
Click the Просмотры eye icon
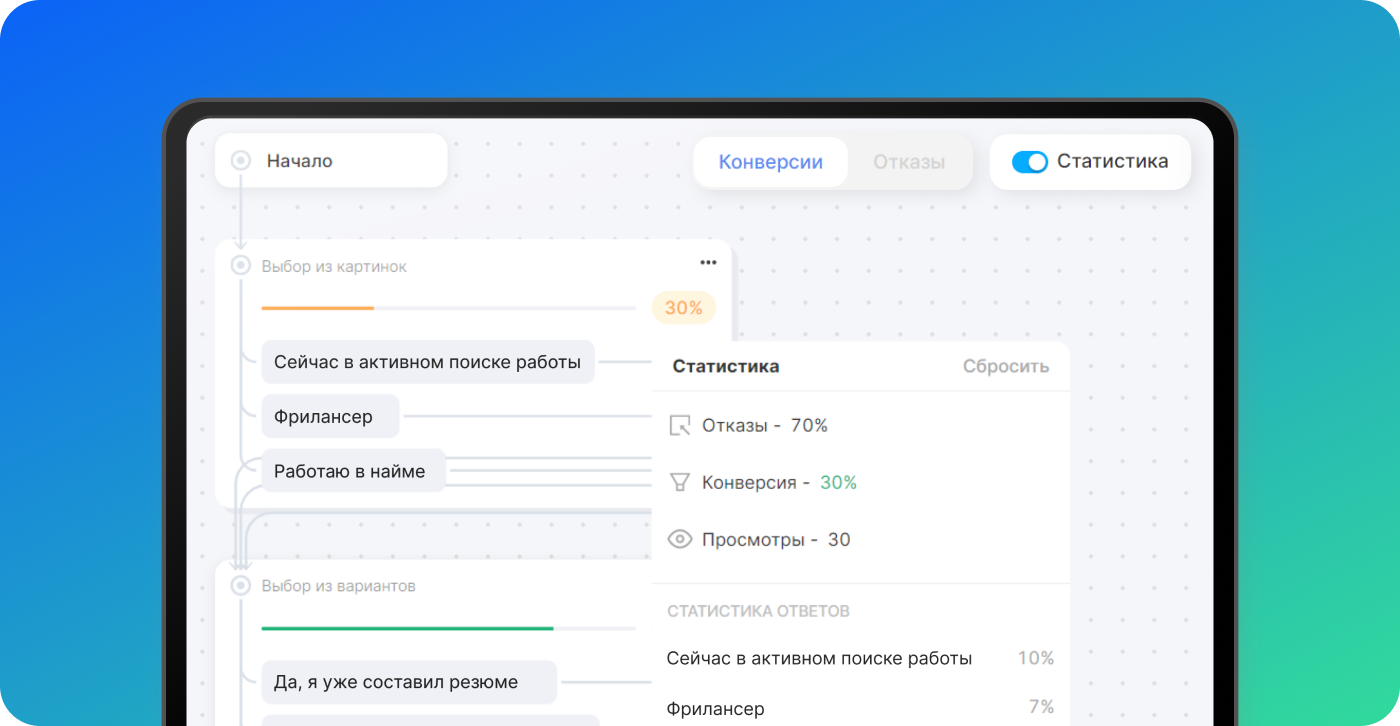[680, 540]
